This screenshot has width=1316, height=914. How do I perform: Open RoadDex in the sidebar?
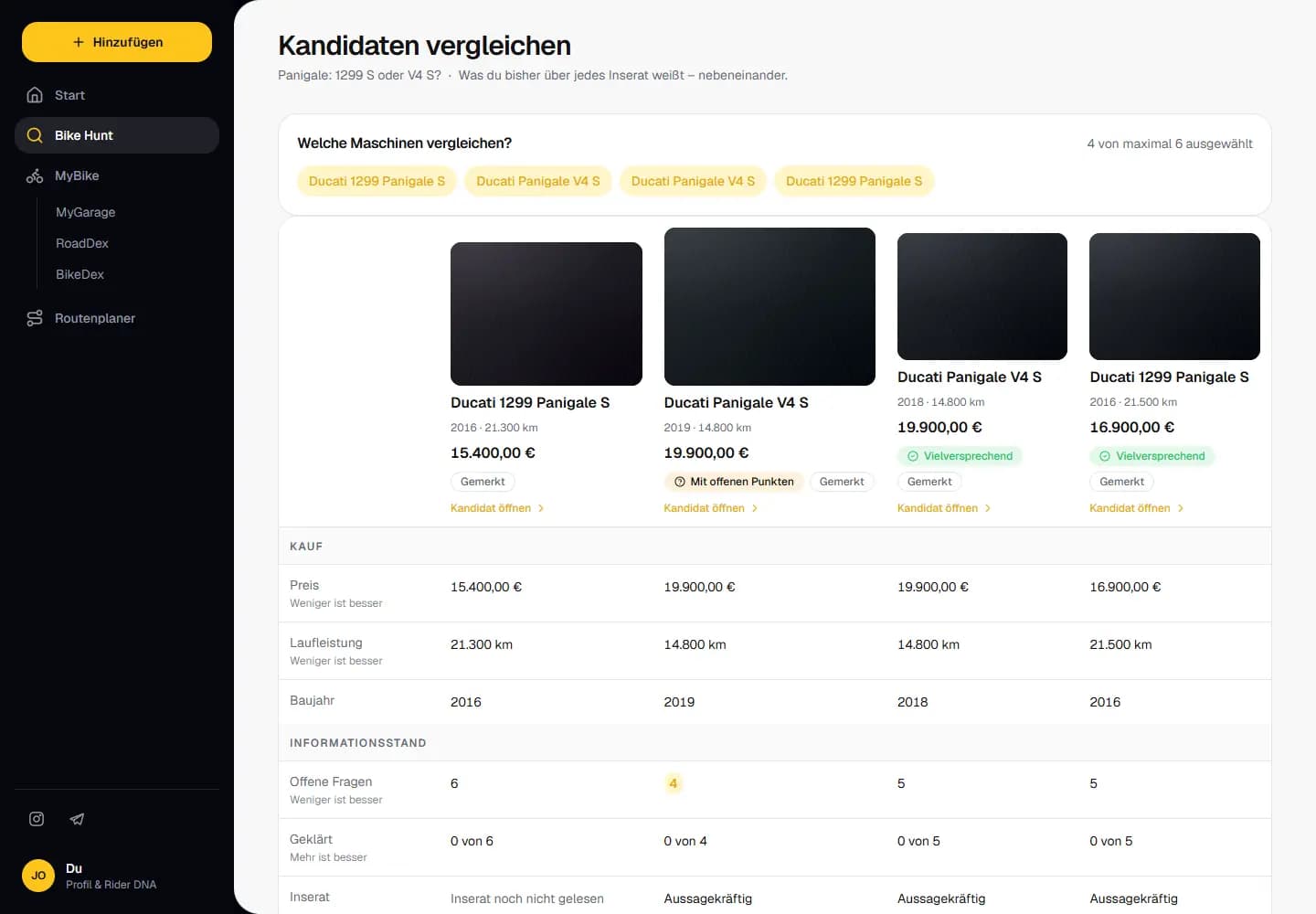82,243
